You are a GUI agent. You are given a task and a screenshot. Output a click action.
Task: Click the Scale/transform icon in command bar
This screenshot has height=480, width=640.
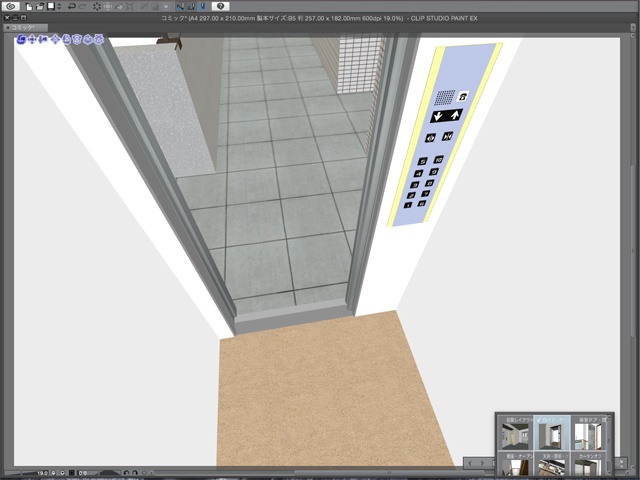108,6
